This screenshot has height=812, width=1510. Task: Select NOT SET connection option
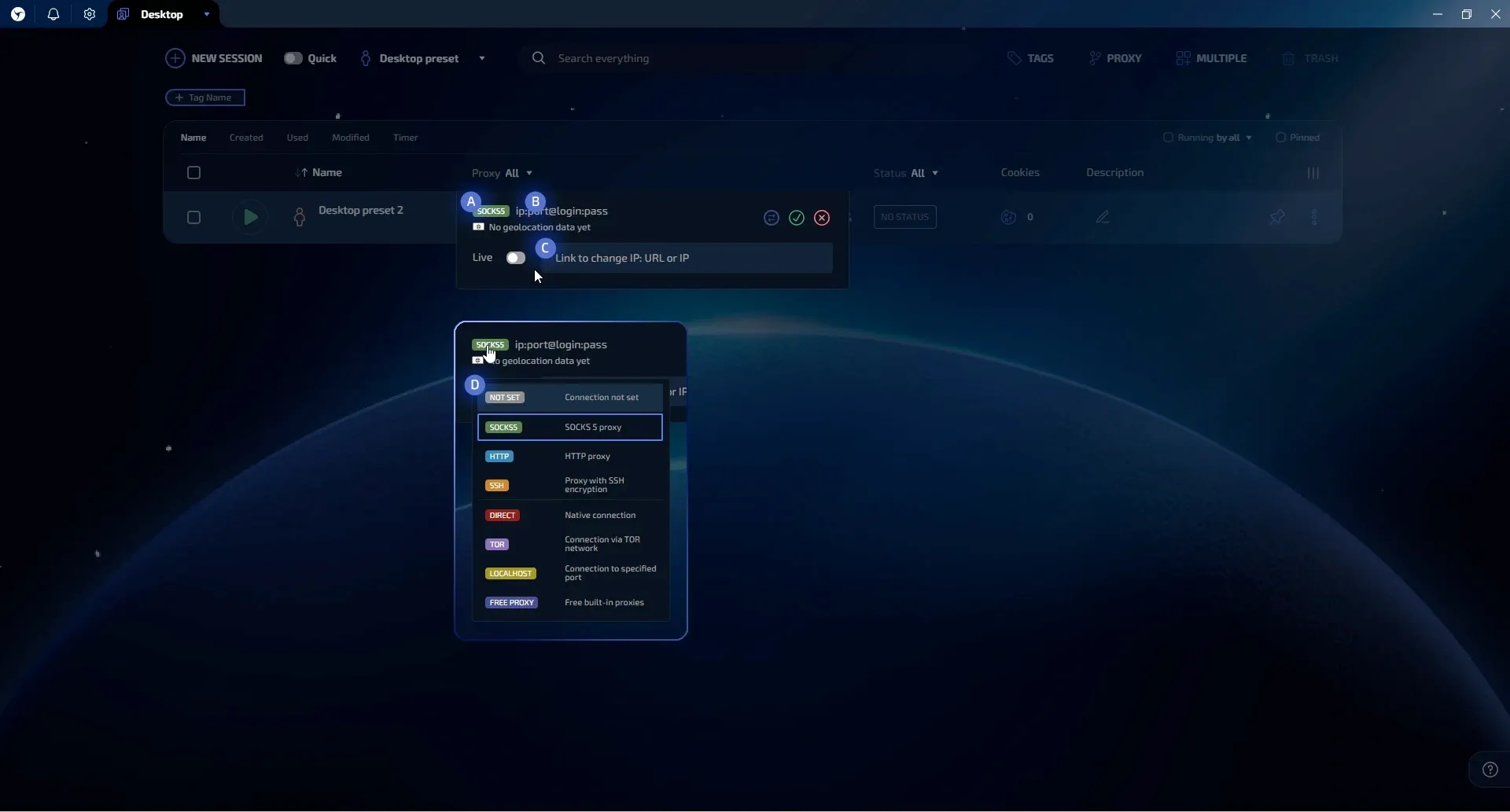click(x=570, y=398)
